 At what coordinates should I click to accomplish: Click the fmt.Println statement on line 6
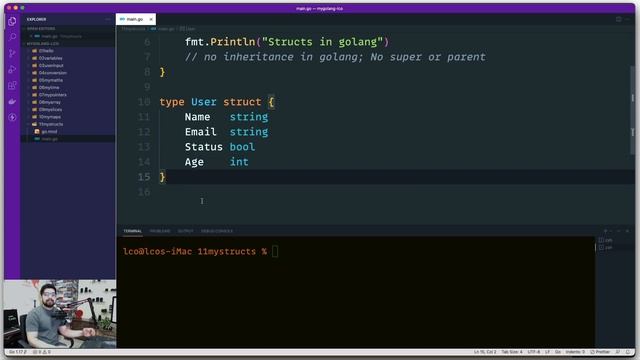tap(287, 42)
